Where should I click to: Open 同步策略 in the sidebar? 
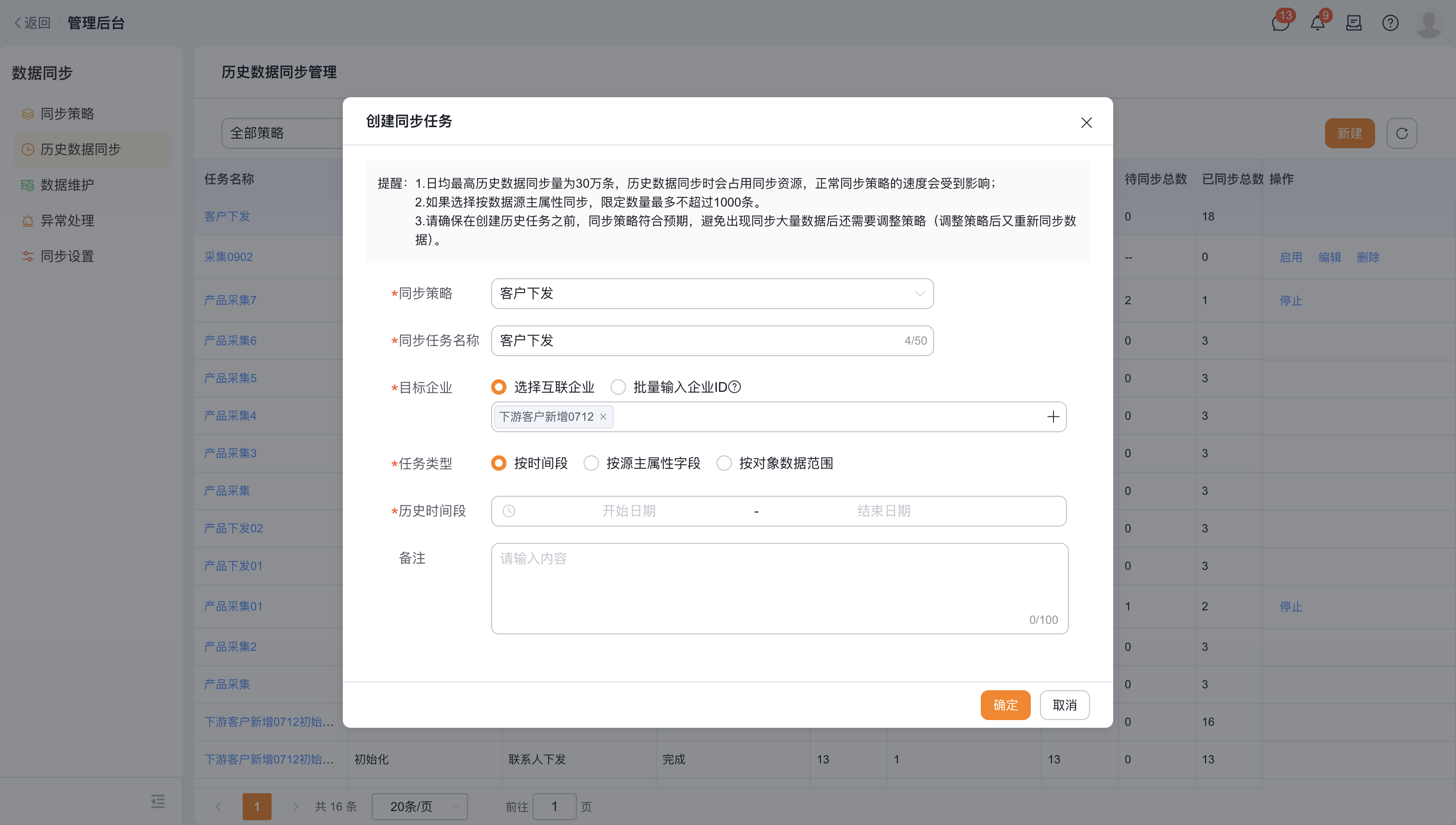point(92,114)
